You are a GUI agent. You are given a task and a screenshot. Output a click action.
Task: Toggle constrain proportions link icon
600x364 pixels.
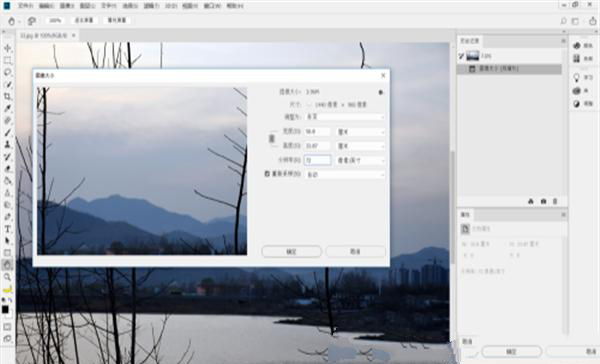pos(272,138)
